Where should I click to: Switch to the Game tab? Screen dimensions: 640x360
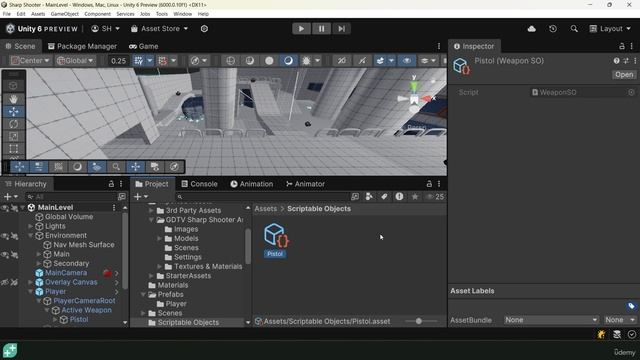pos(144,46)
